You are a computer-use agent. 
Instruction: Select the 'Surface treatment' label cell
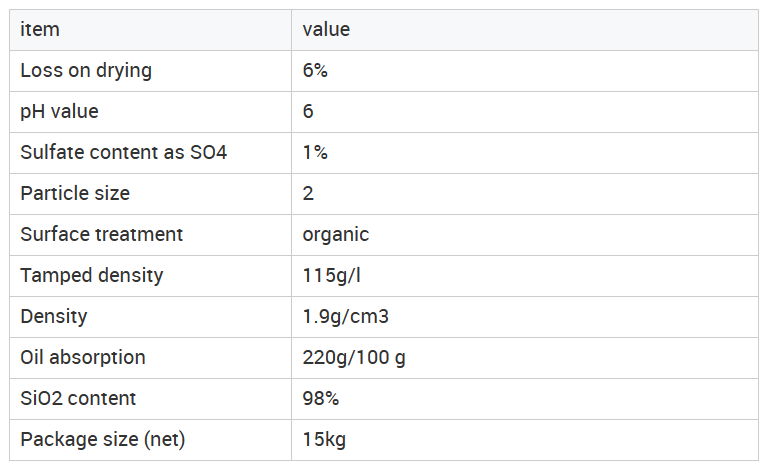(102, 235)
